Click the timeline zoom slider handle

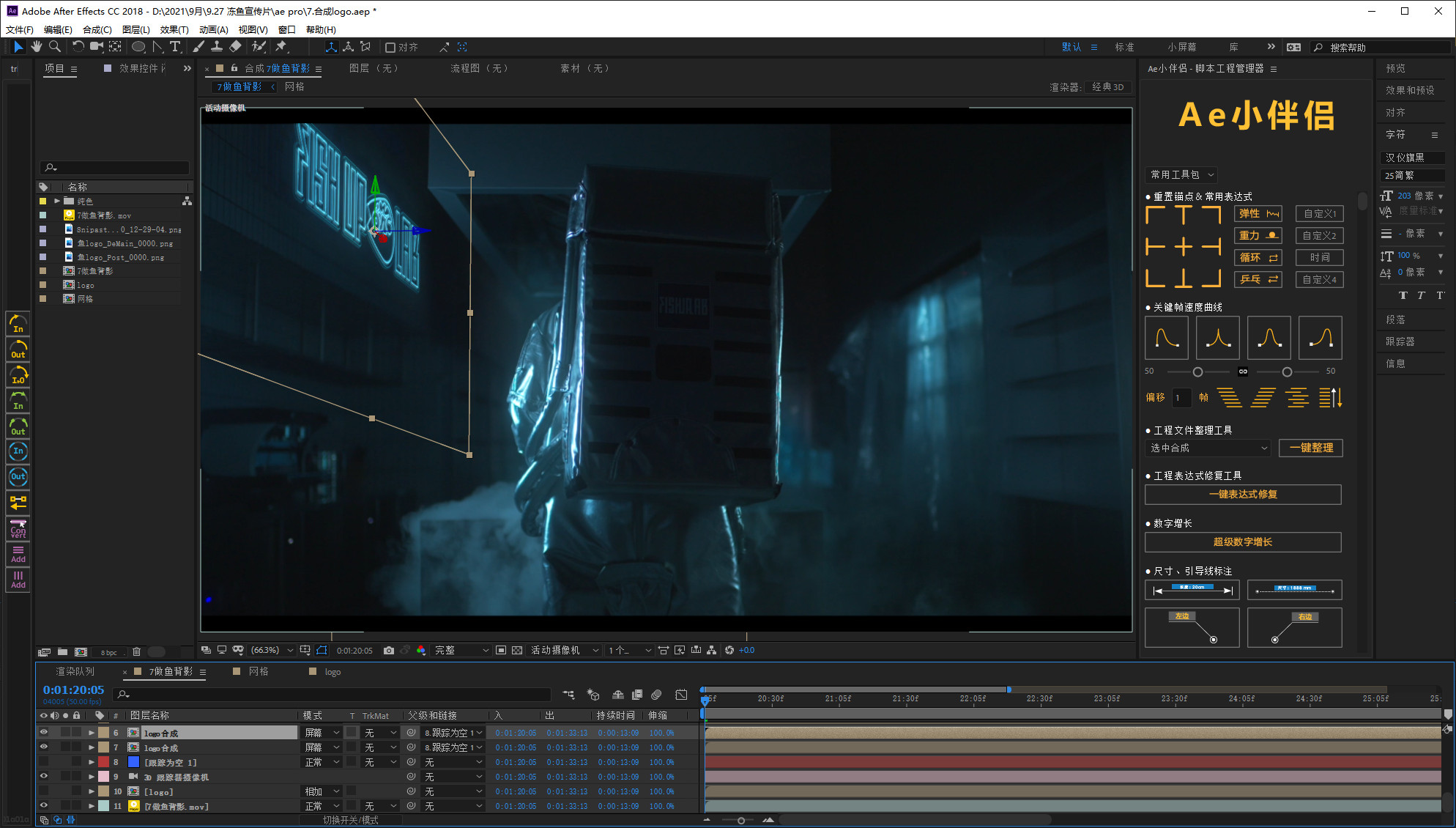click(x=741, y=820)
